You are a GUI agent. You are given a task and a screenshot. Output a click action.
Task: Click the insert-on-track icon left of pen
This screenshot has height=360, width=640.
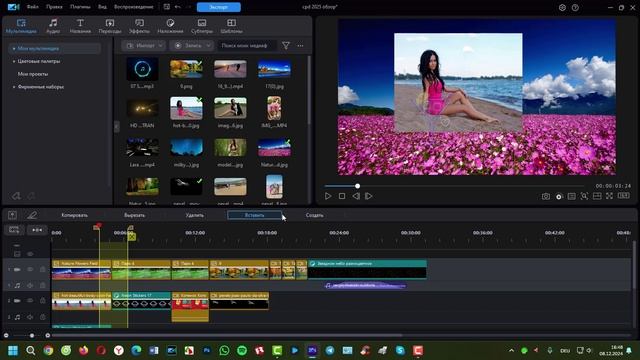(12, 215)
